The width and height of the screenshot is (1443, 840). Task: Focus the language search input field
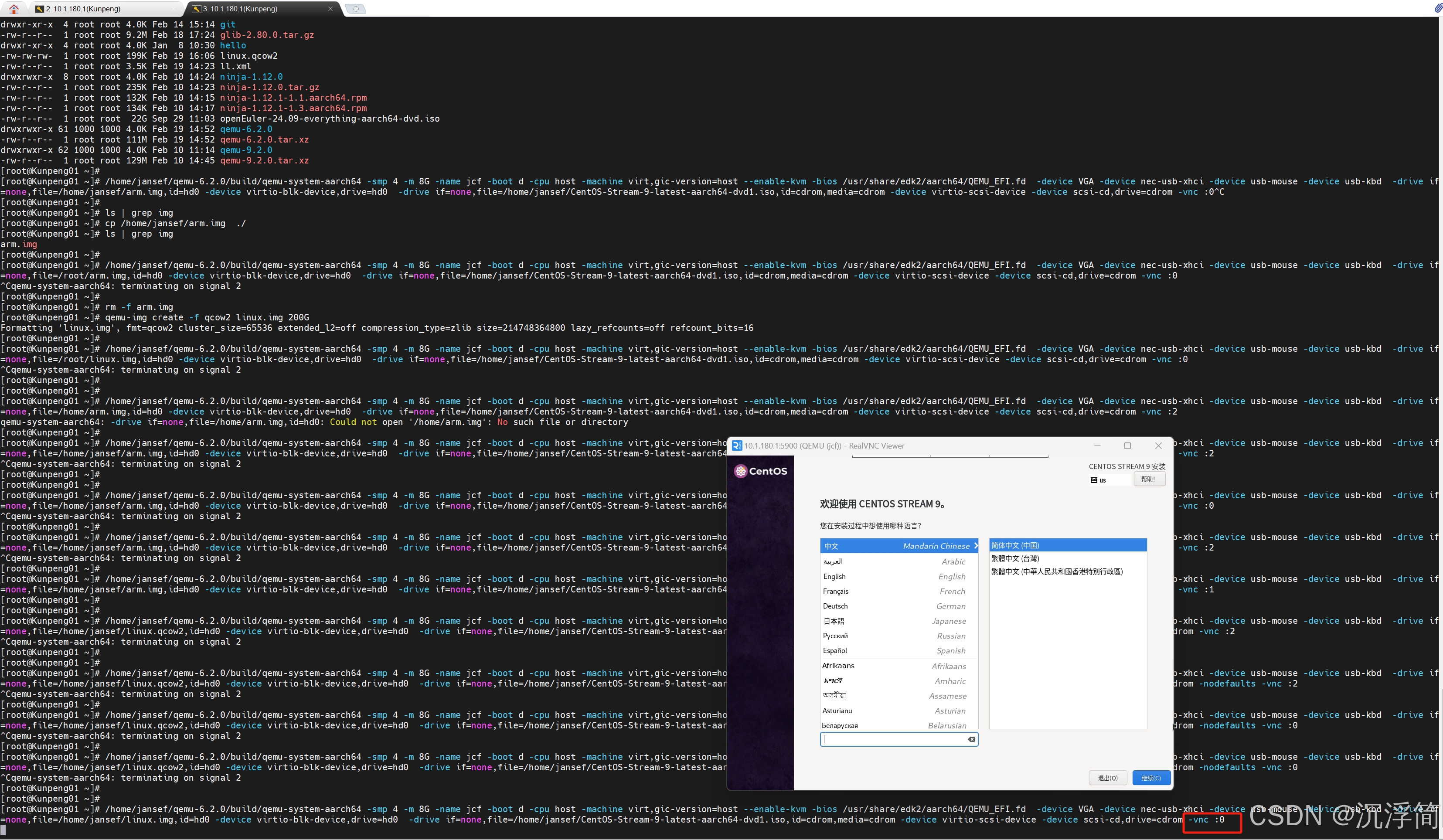pos(893,739)
